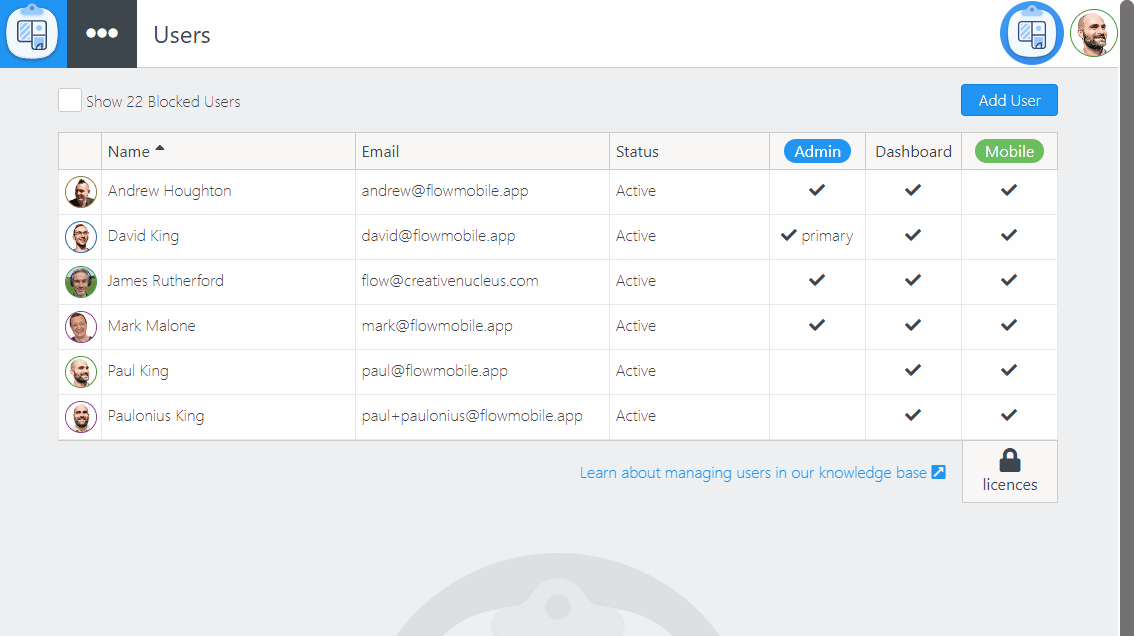This screenshot has height=636, width=1134.
Task: Click Paul King's circular avatar photo
Action: point(81,371)
